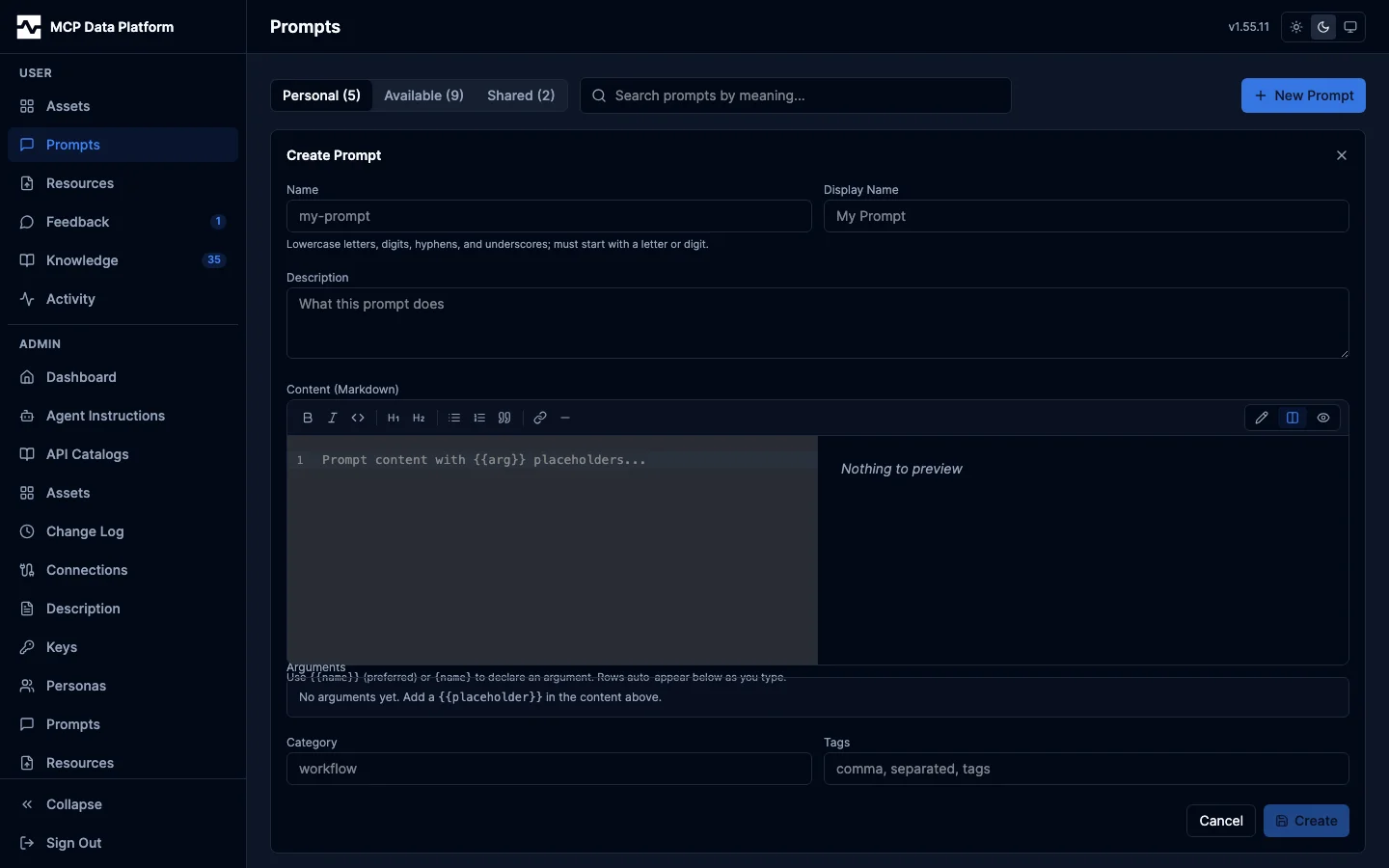Switch to the Shared (2) tab
The width and height of the screenshot is (1389, 868).
pyautogui.click(x=521, y=95)
